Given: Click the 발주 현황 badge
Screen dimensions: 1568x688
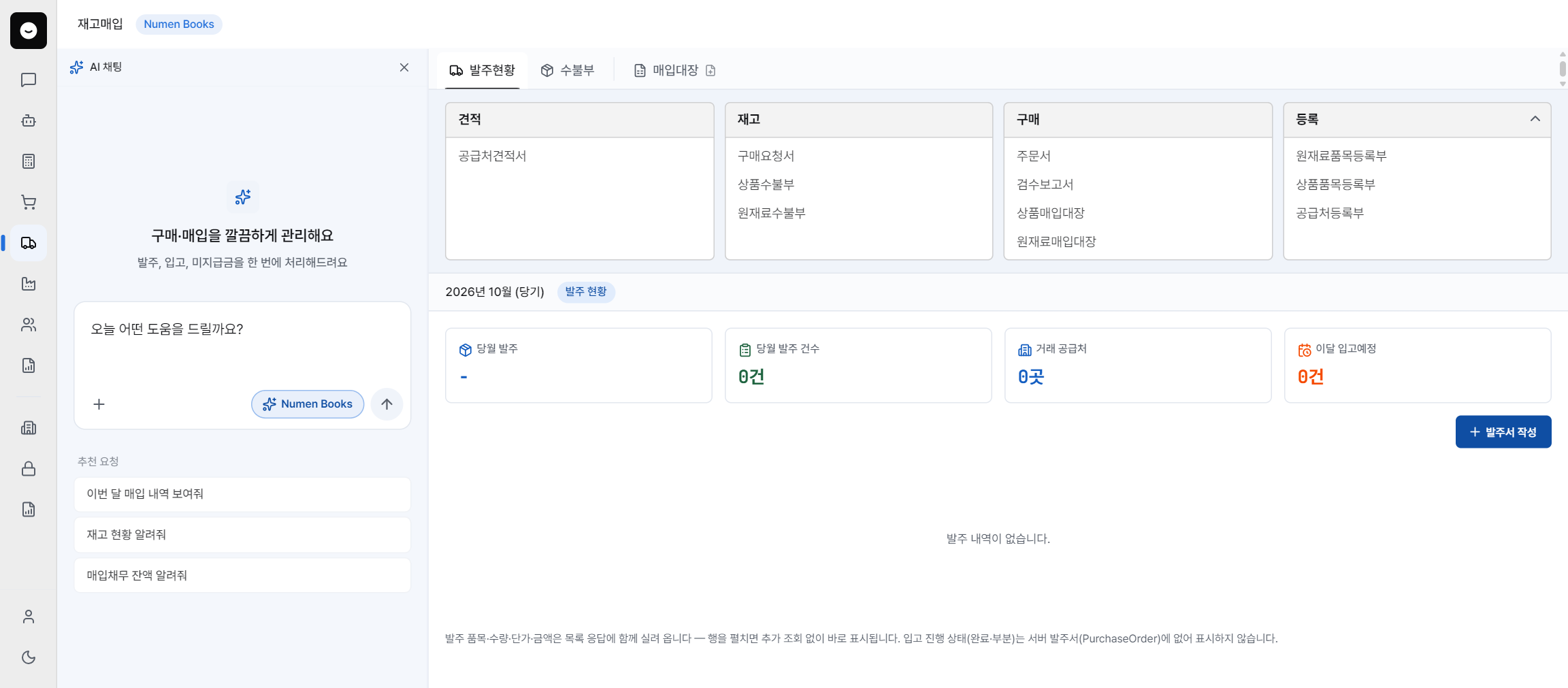Looking at the screenshot, I should click(x=586, y=292).
